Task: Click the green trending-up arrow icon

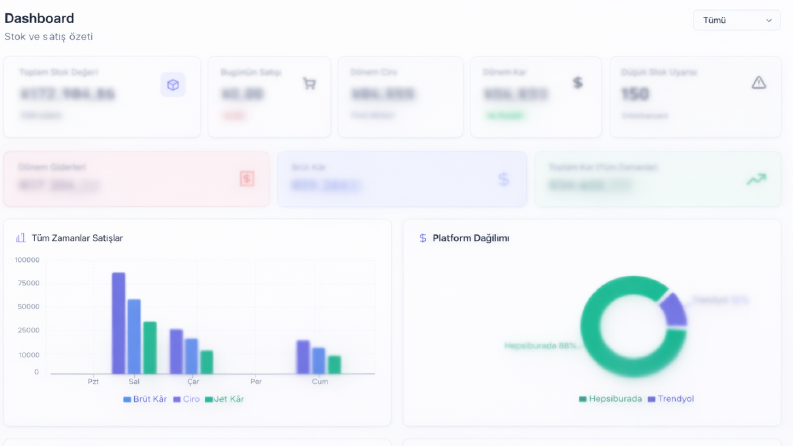Action: pos(757,179)
